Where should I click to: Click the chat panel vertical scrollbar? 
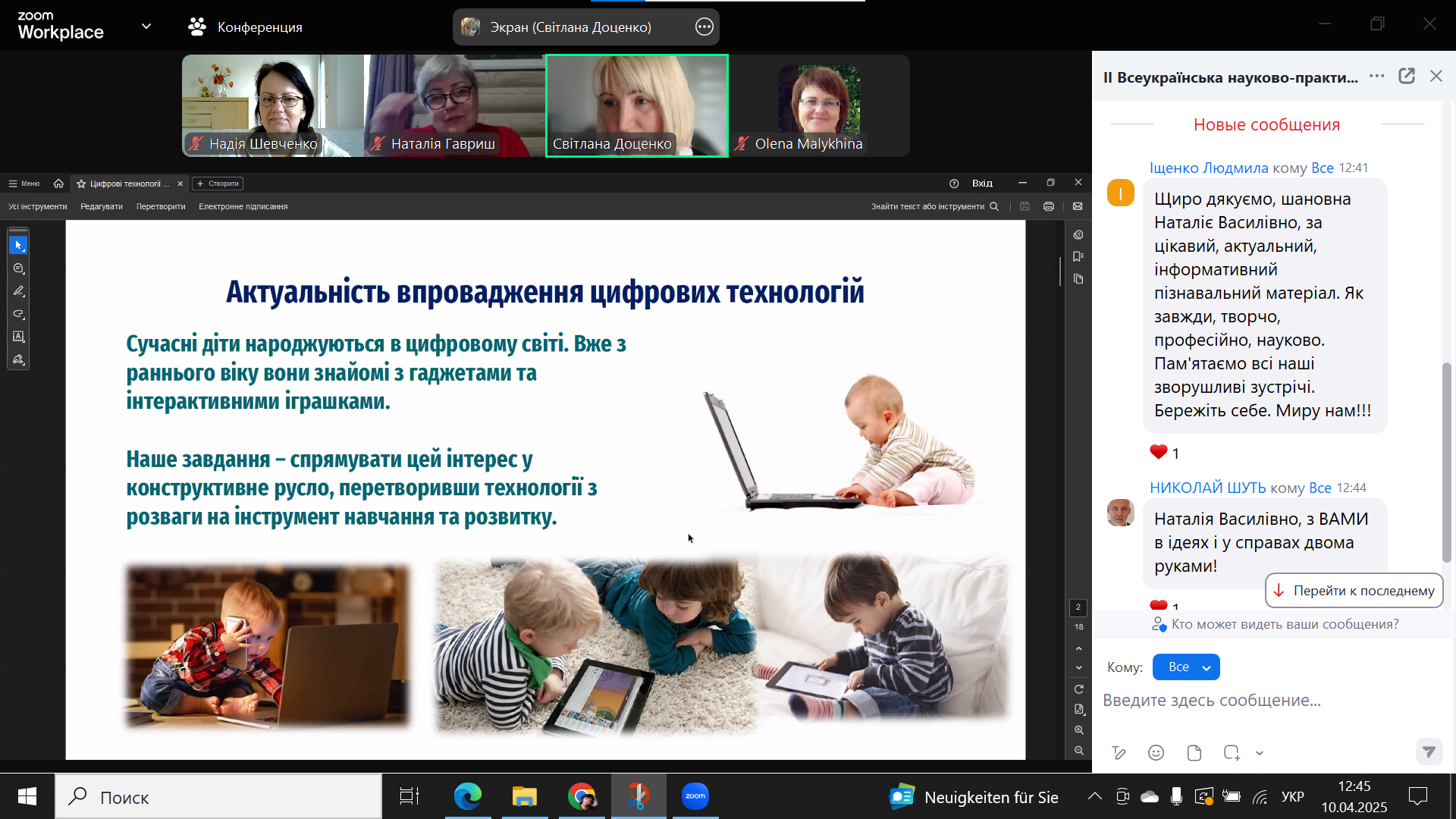tap(1447, 463)
